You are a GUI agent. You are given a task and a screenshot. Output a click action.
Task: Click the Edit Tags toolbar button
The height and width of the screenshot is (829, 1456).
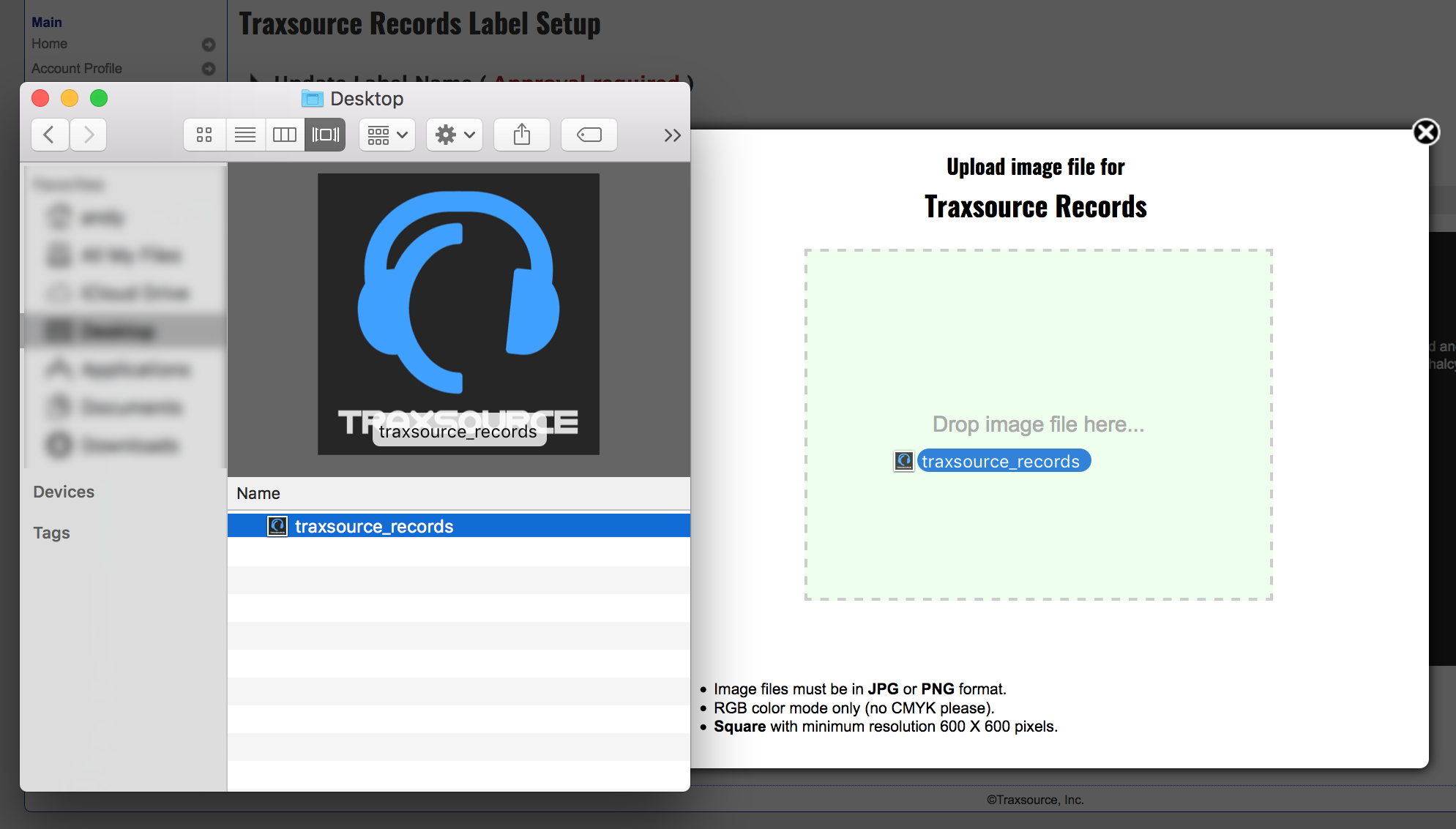[589, 135]
